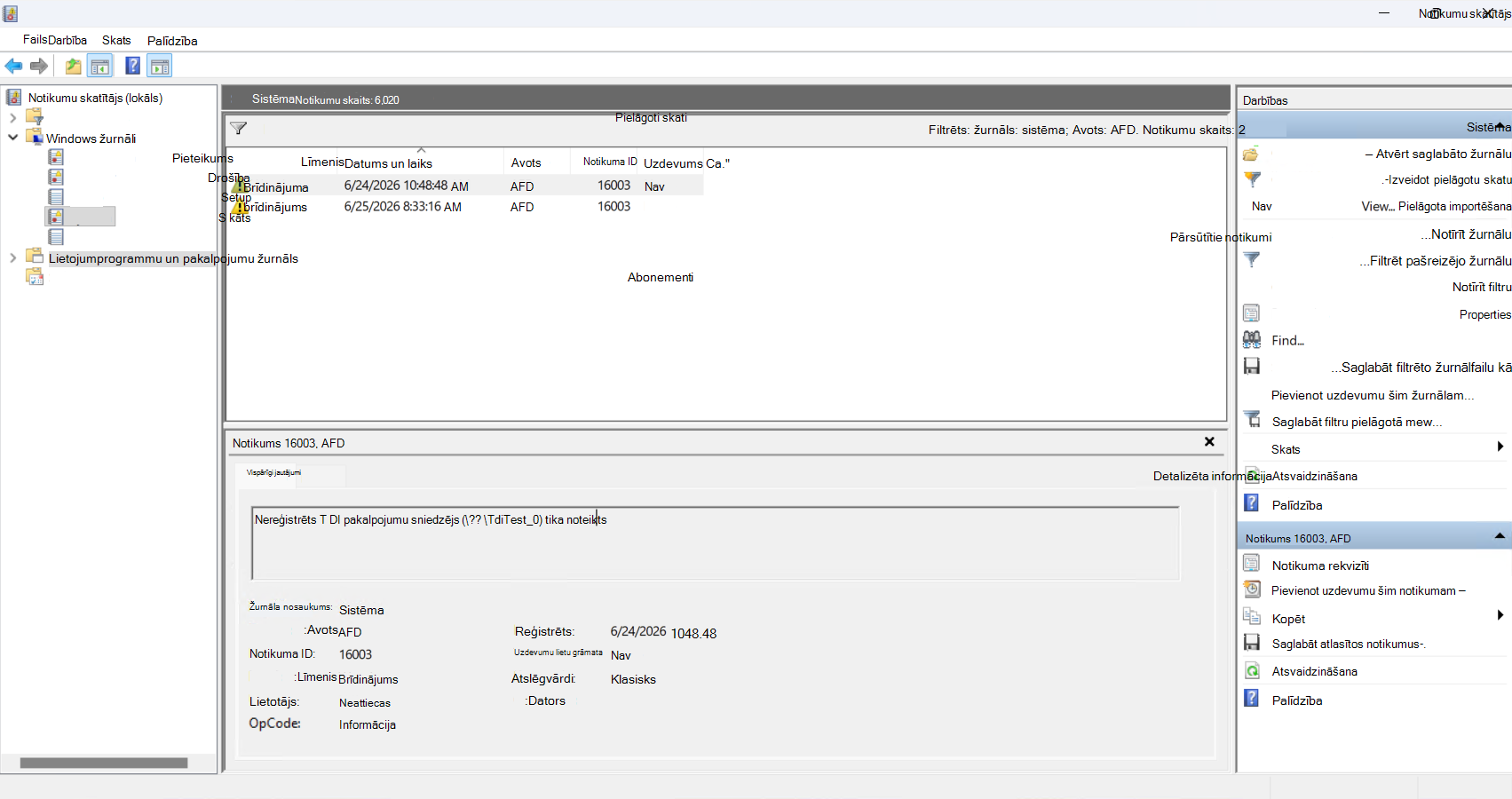
Task: Click Atsvaidzināšana icon under Notikums 16003 section
Action: (x=1252, y=670)
